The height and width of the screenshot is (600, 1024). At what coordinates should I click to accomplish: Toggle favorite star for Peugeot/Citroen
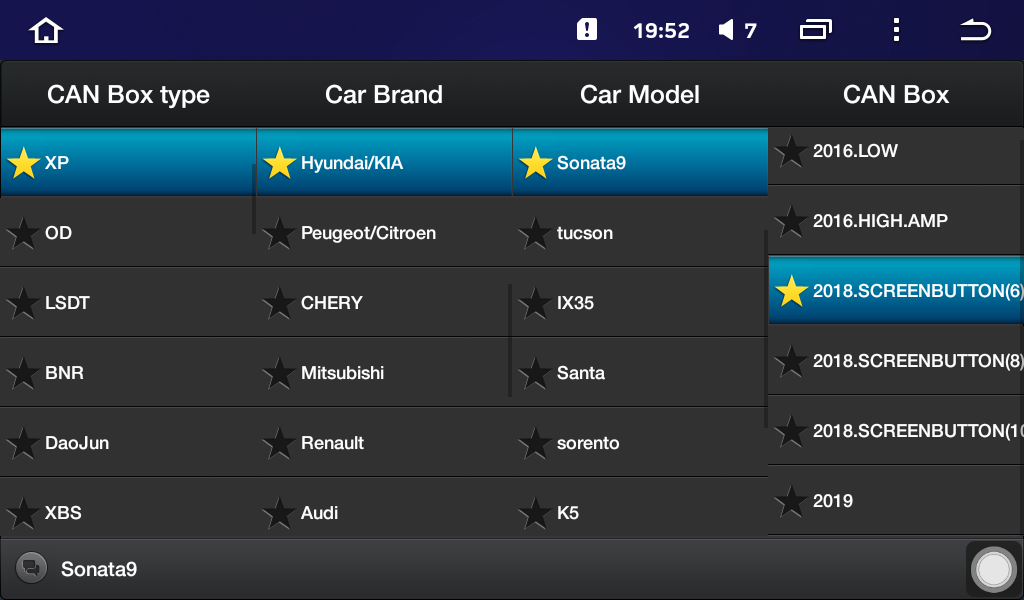279,234
